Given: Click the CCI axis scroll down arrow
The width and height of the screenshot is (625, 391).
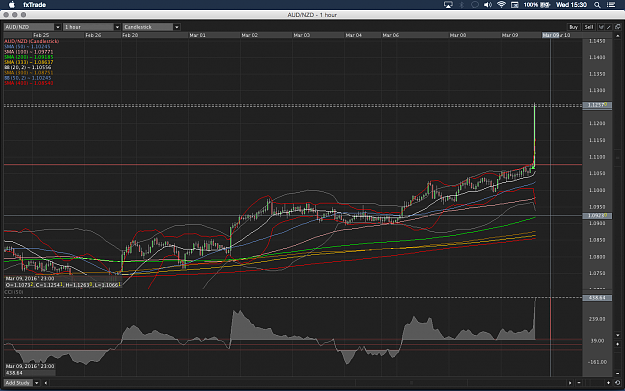Looking at the screenshot, I should (618, 335).
